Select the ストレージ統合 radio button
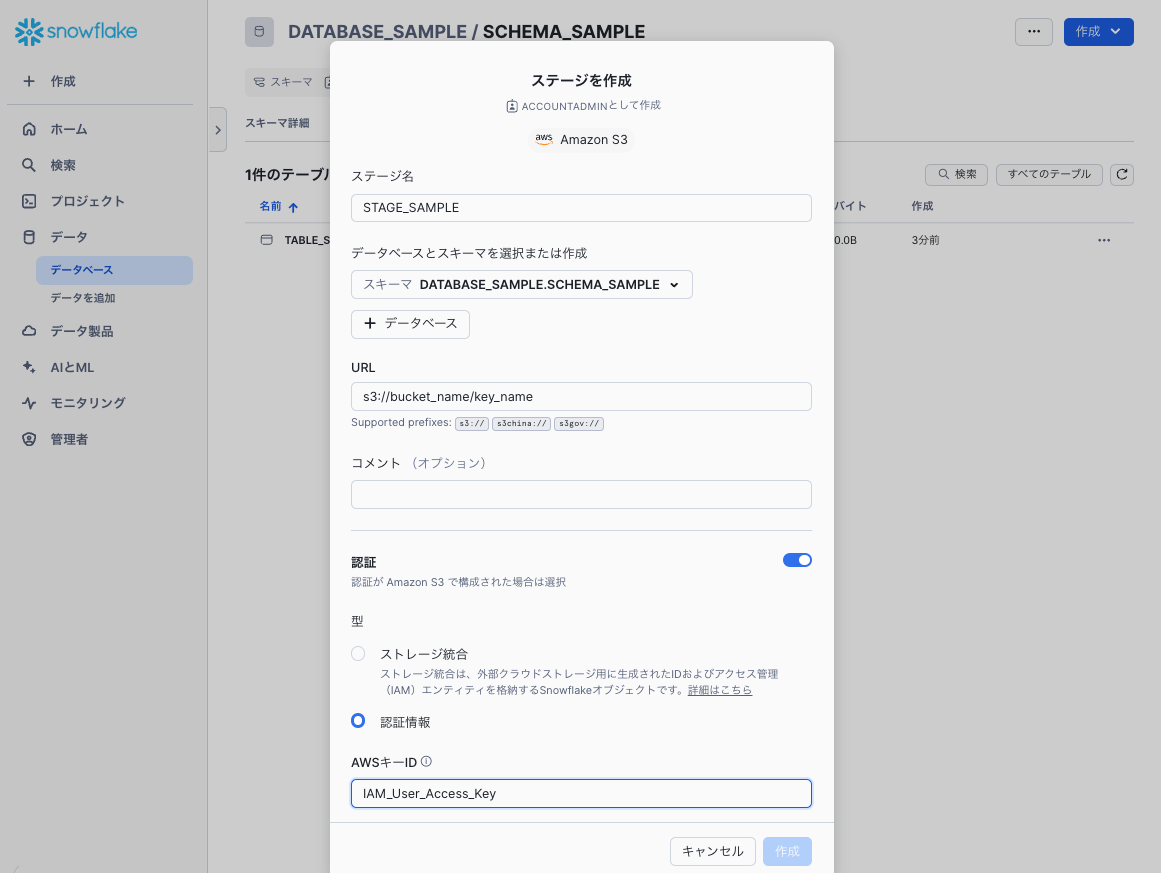The width and height of the screenshot is (1161, 873). pyautogui.click(x=358, y=653)
